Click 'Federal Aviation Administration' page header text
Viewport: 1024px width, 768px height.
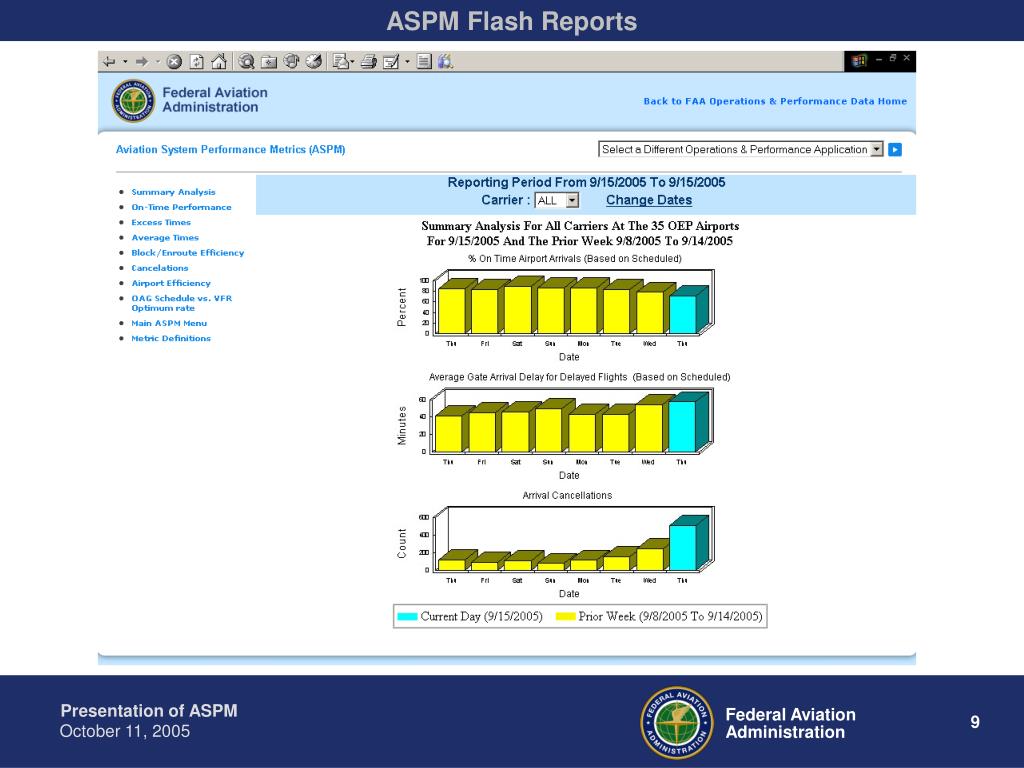pyautogui.click(x=215, y=100)
